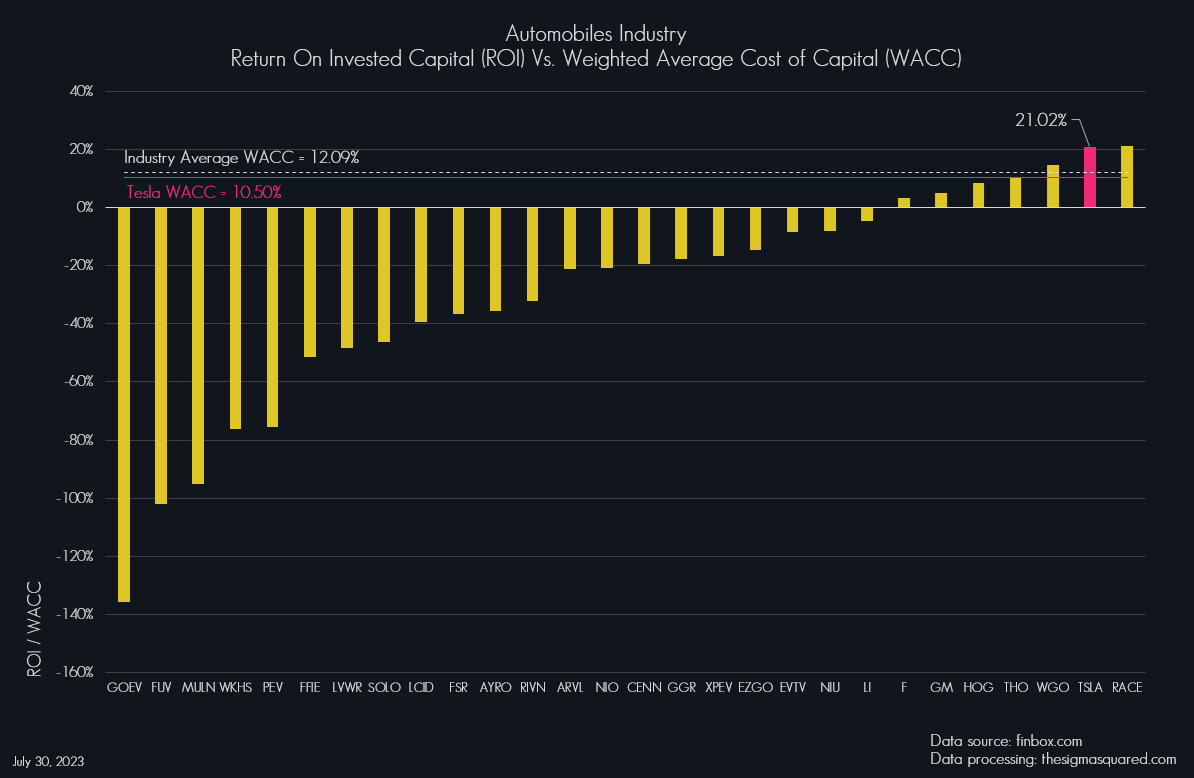Click the ROI / WACC y-axis title

coord(33,629)
